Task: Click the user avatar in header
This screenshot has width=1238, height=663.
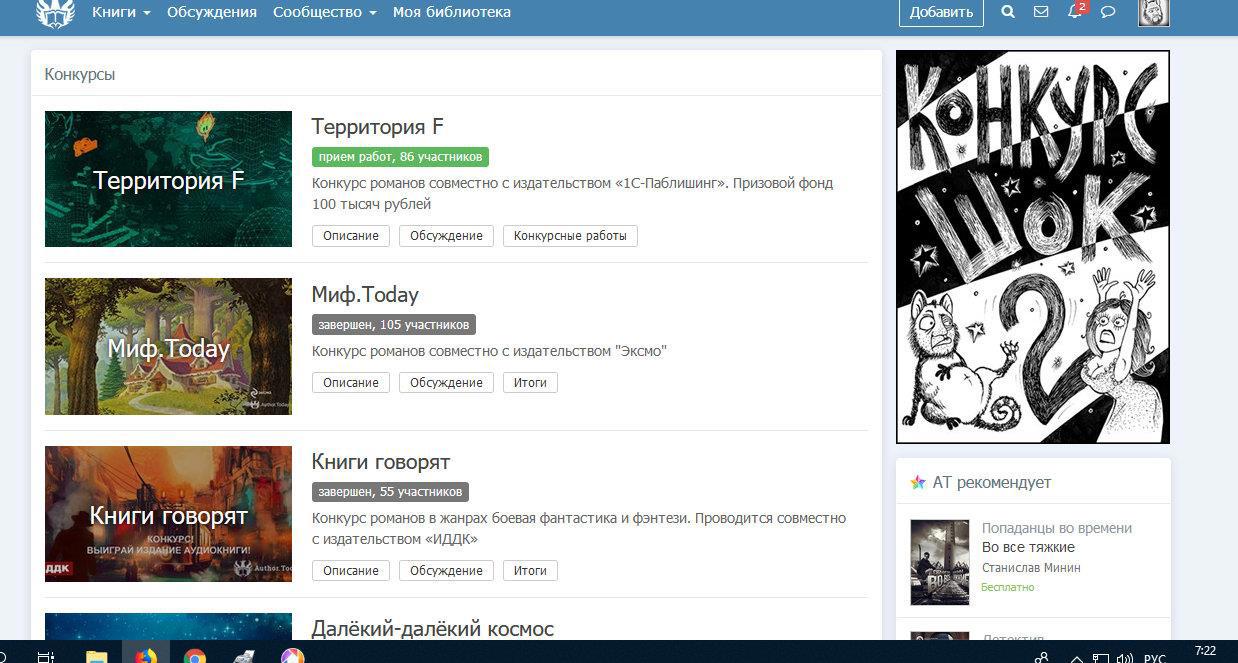Action: [1153, 12]
